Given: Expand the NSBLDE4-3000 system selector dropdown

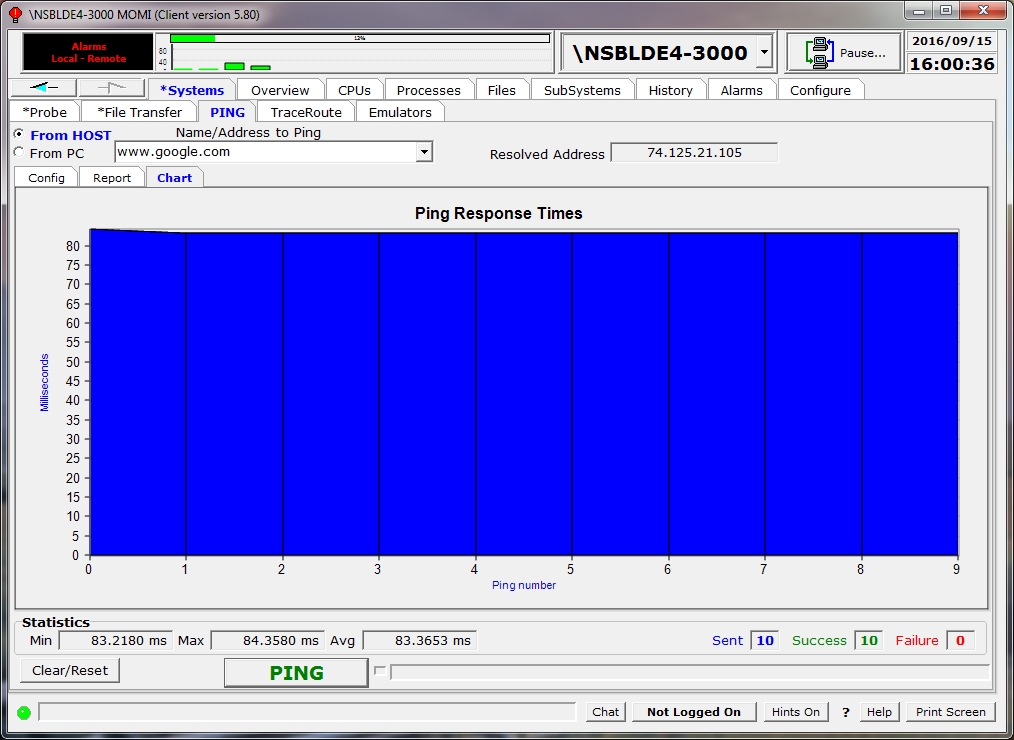Looking at the screenshot, I should (764, 53).
